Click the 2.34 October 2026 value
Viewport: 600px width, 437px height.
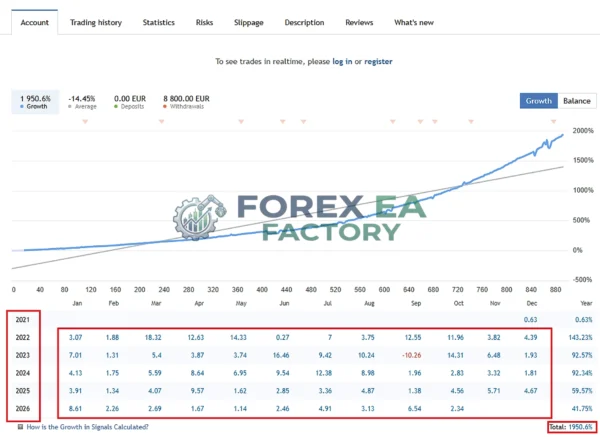click(x=457, y=409)
